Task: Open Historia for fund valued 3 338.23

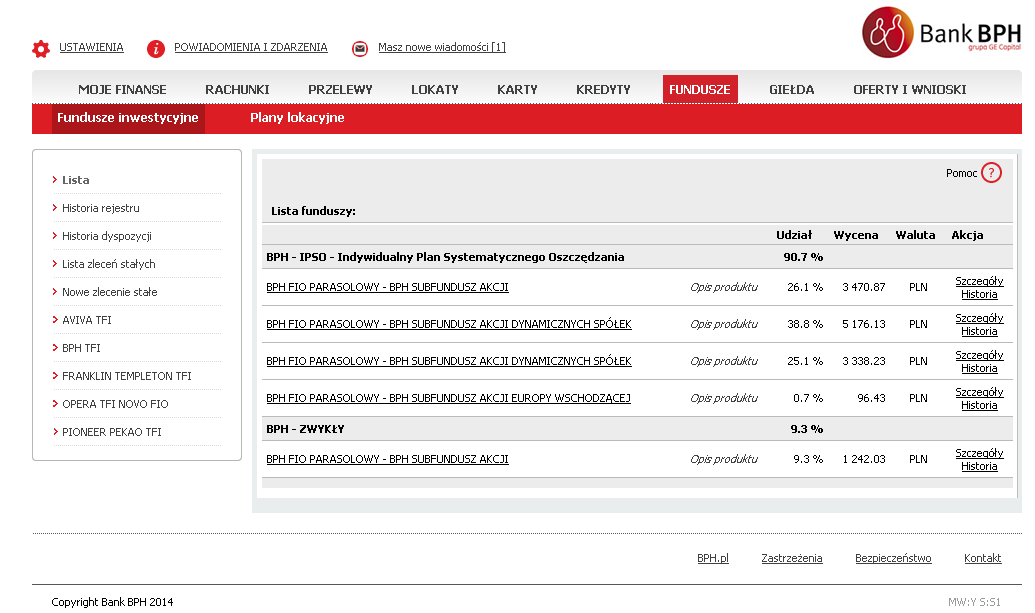Action: (x=979, y=368)
